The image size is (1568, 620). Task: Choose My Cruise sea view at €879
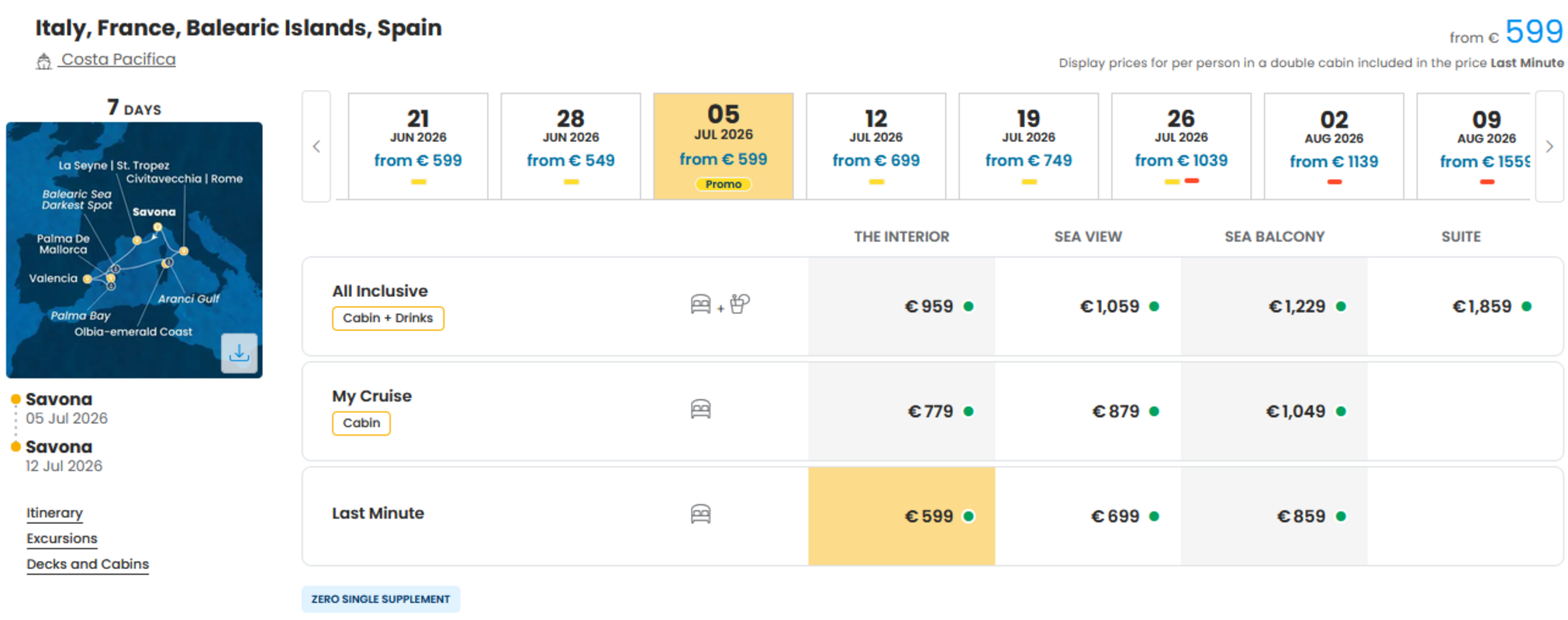click(x=1088, y=412)
